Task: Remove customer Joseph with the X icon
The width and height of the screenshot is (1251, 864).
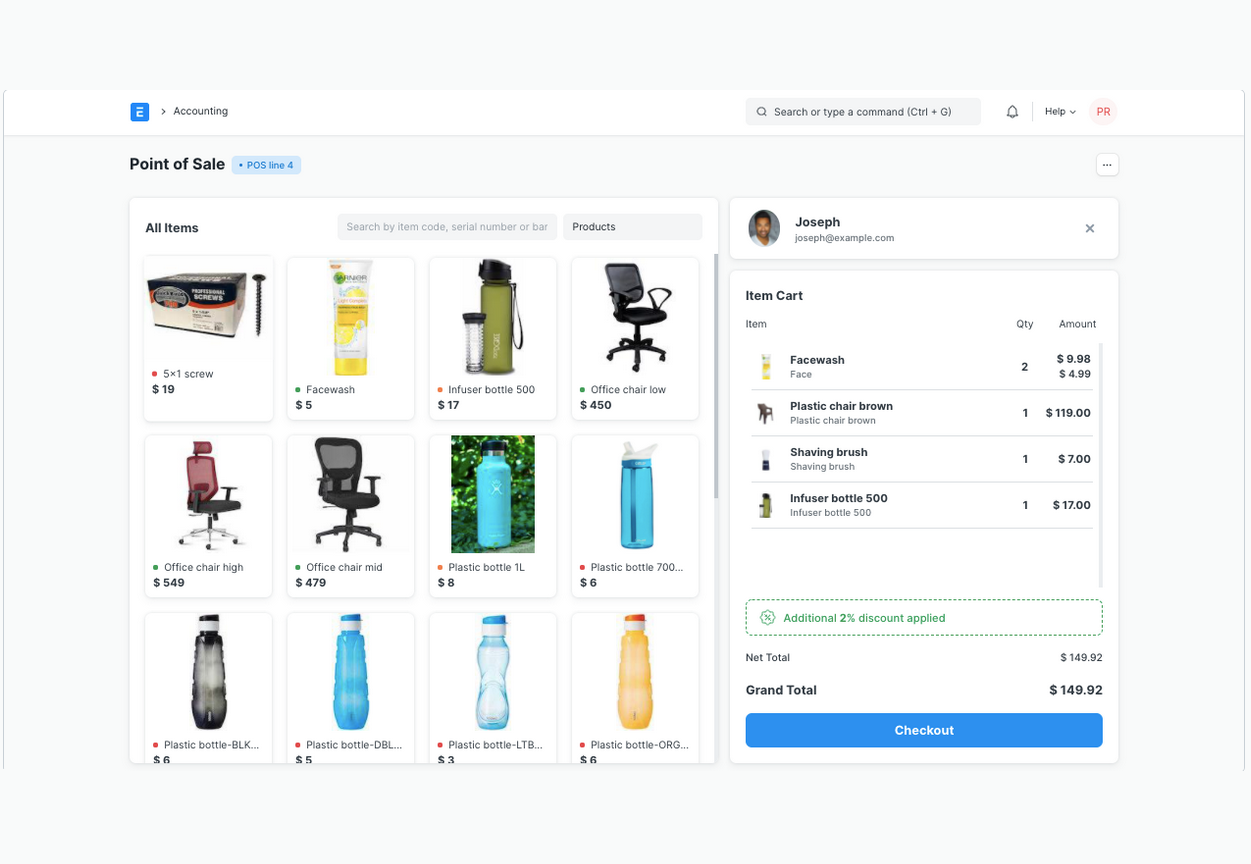Action: (x=1090, y=229)
